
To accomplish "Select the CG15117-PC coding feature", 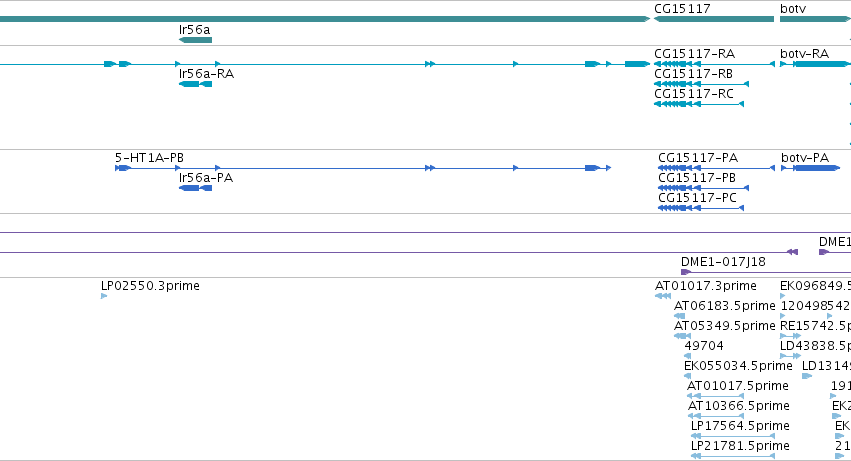I will pos(701,208).
